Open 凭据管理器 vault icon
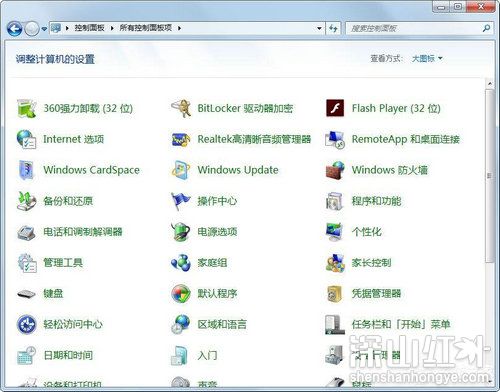Viewport: 500px width, 392px height. coord(335,294)
